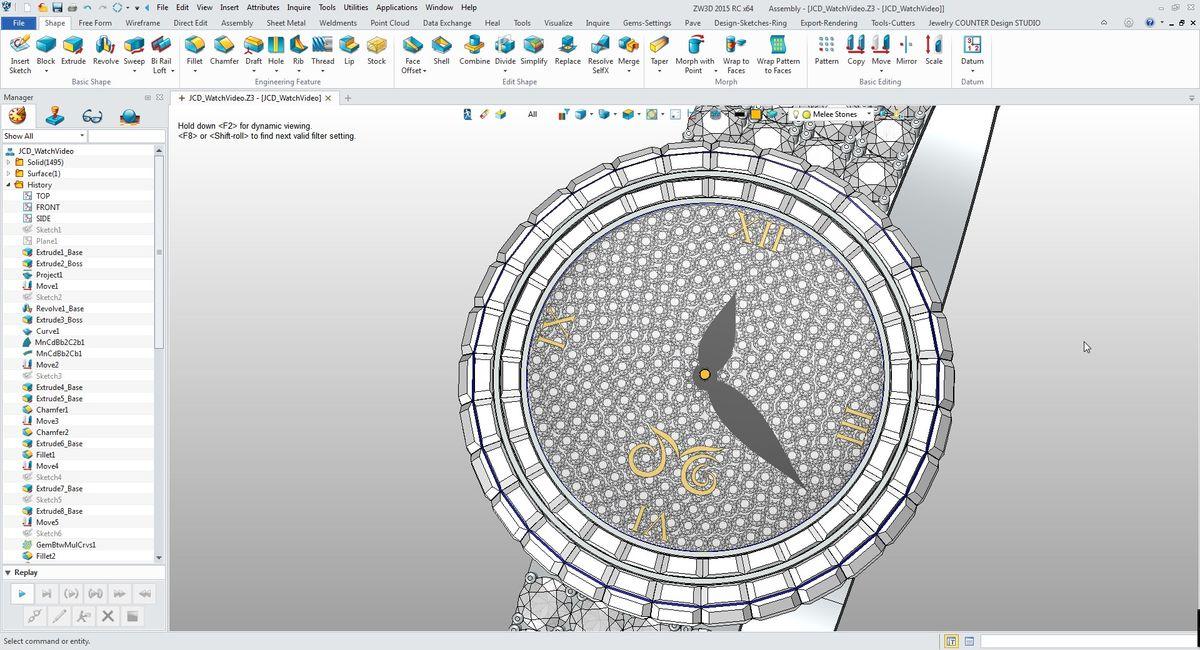
Task: Play the history replay
Action: tap(22, 594)
